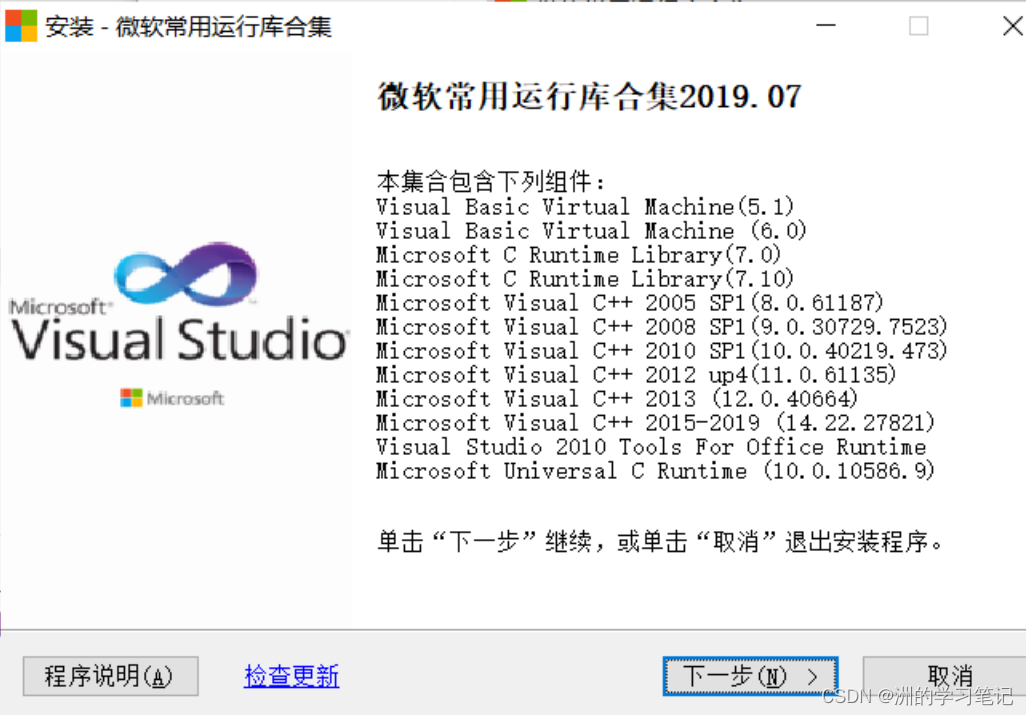Click Visual C++ 2005 SP1 line

tap(630, 302)
